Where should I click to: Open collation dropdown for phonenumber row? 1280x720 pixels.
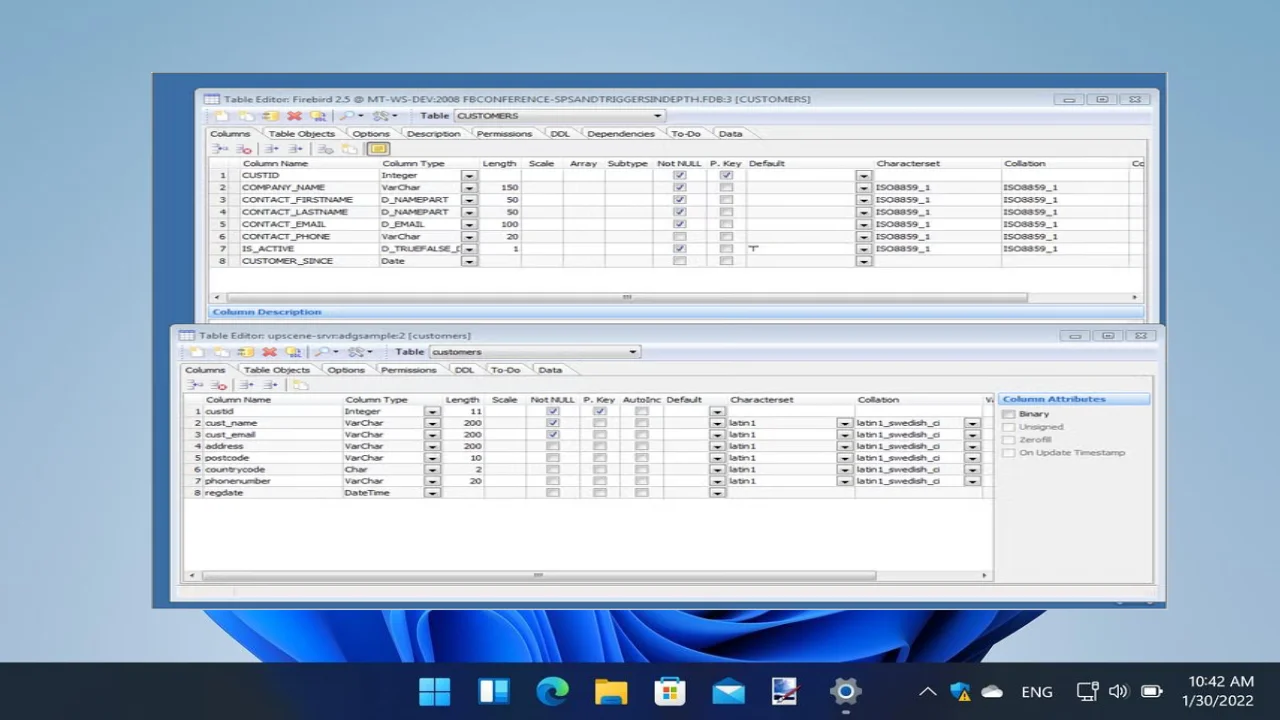coord(972,481)
